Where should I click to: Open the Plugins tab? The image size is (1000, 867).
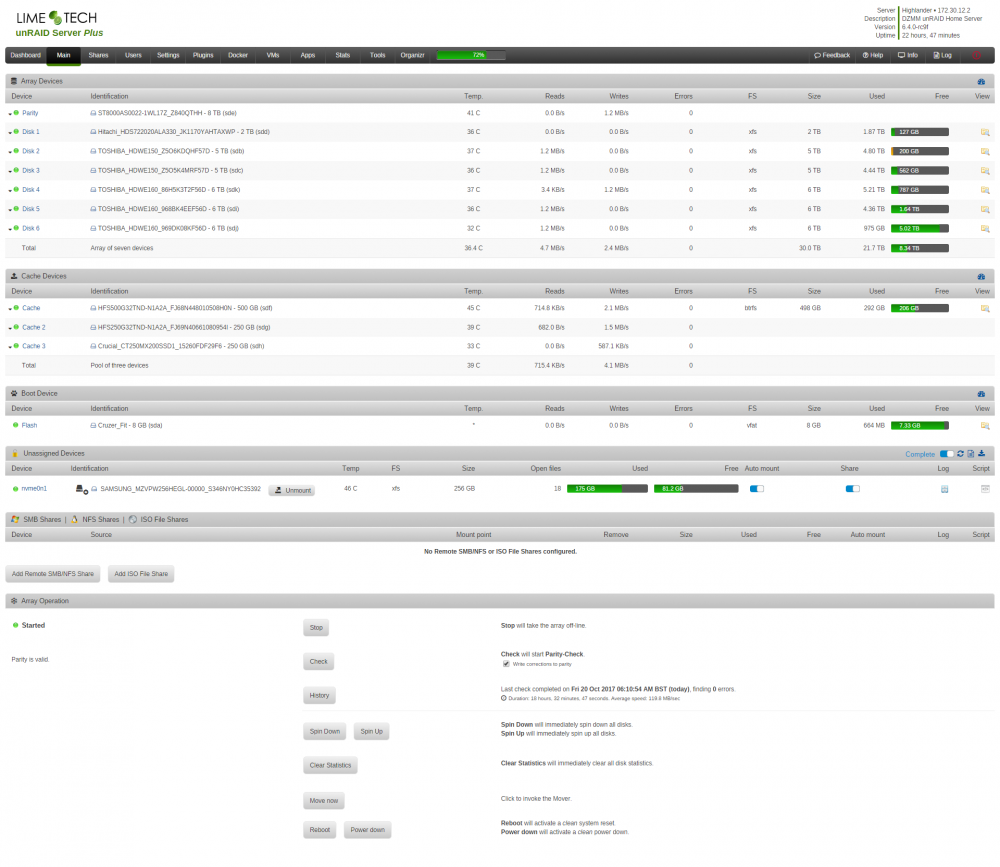click(x=203, y=56)
